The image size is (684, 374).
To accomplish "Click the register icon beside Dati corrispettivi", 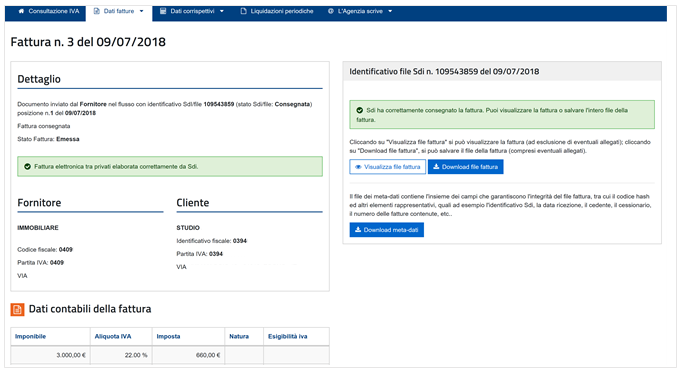I will click(x=163, y=11).
